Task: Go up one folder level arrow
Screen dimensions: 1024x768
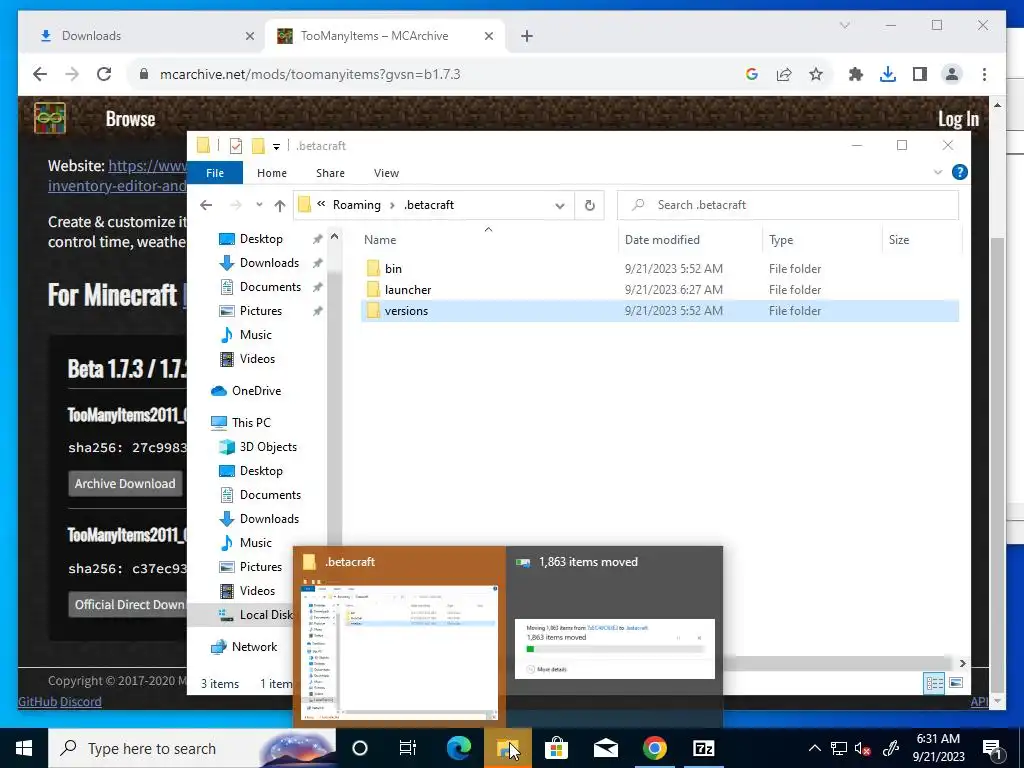Action: (280, 206)
